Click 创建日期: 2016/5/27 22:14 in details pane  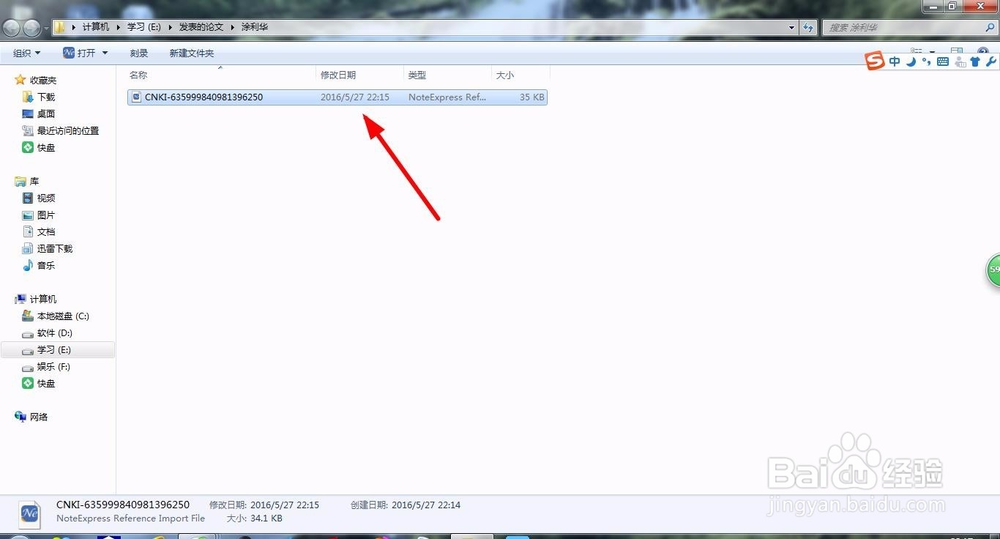(405, 505)
